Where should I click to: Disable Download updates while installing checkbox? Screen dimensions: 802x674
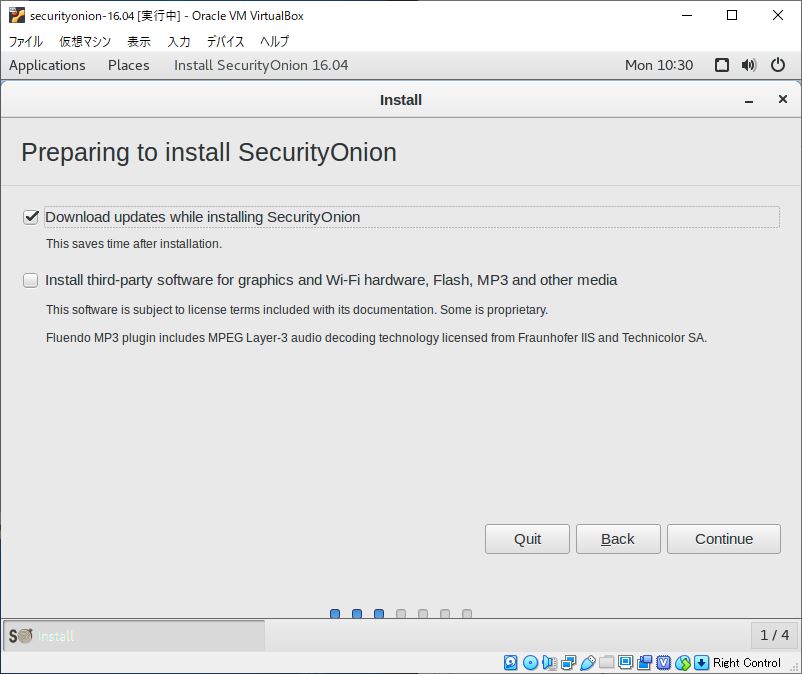[31, 217]
